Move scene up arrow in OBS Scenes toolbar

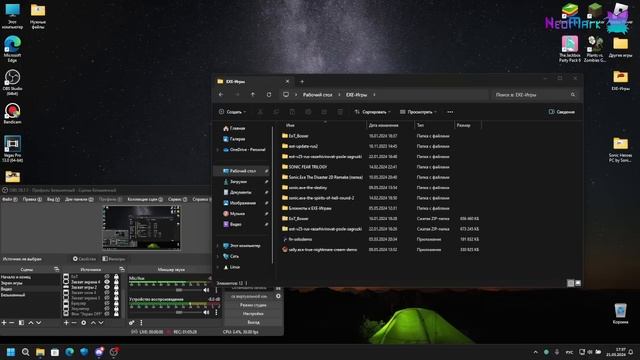(31, 323)
